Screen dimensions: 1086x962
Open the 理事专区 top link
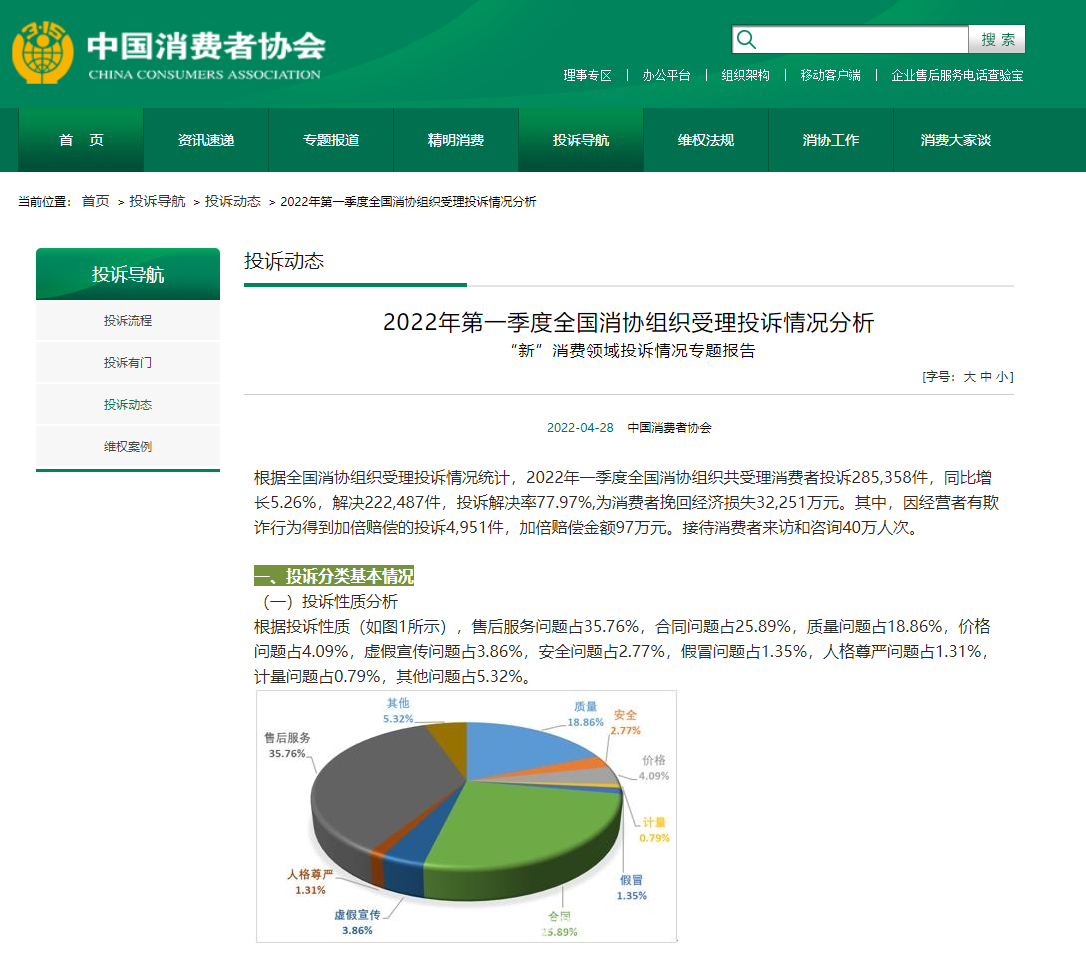tap(587, 75)
